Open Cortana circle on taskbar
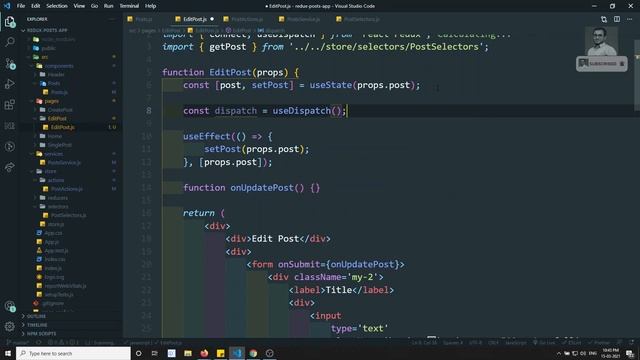640x360 pixels. [x=138, y=353]
